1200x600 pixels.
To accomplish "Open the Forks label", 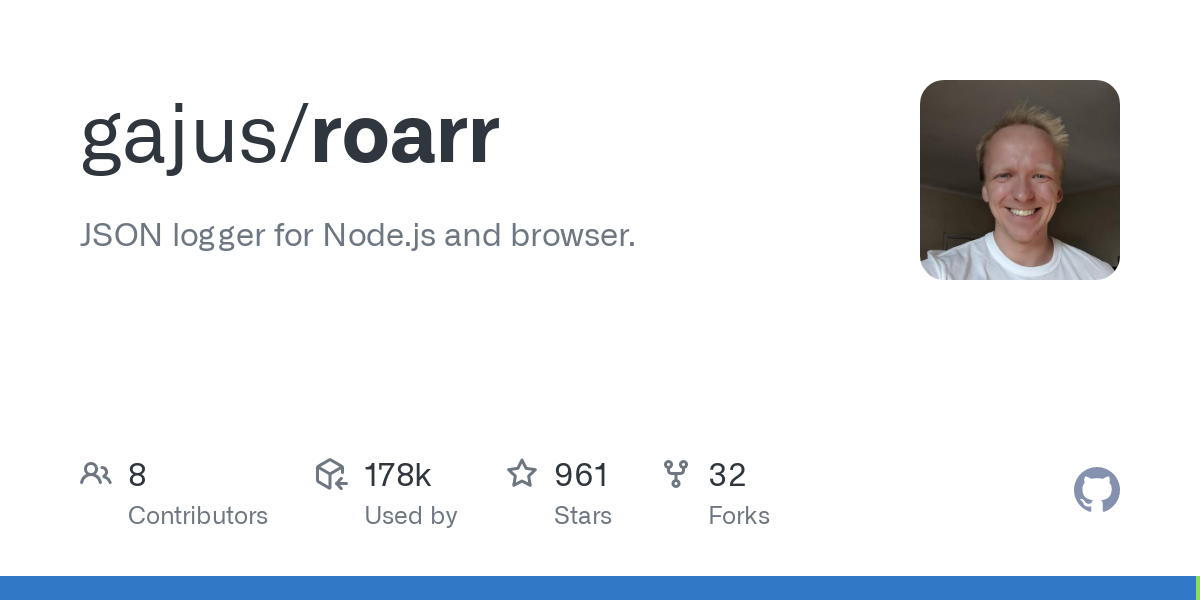I will pyautogui.click(x=739, y=516).
